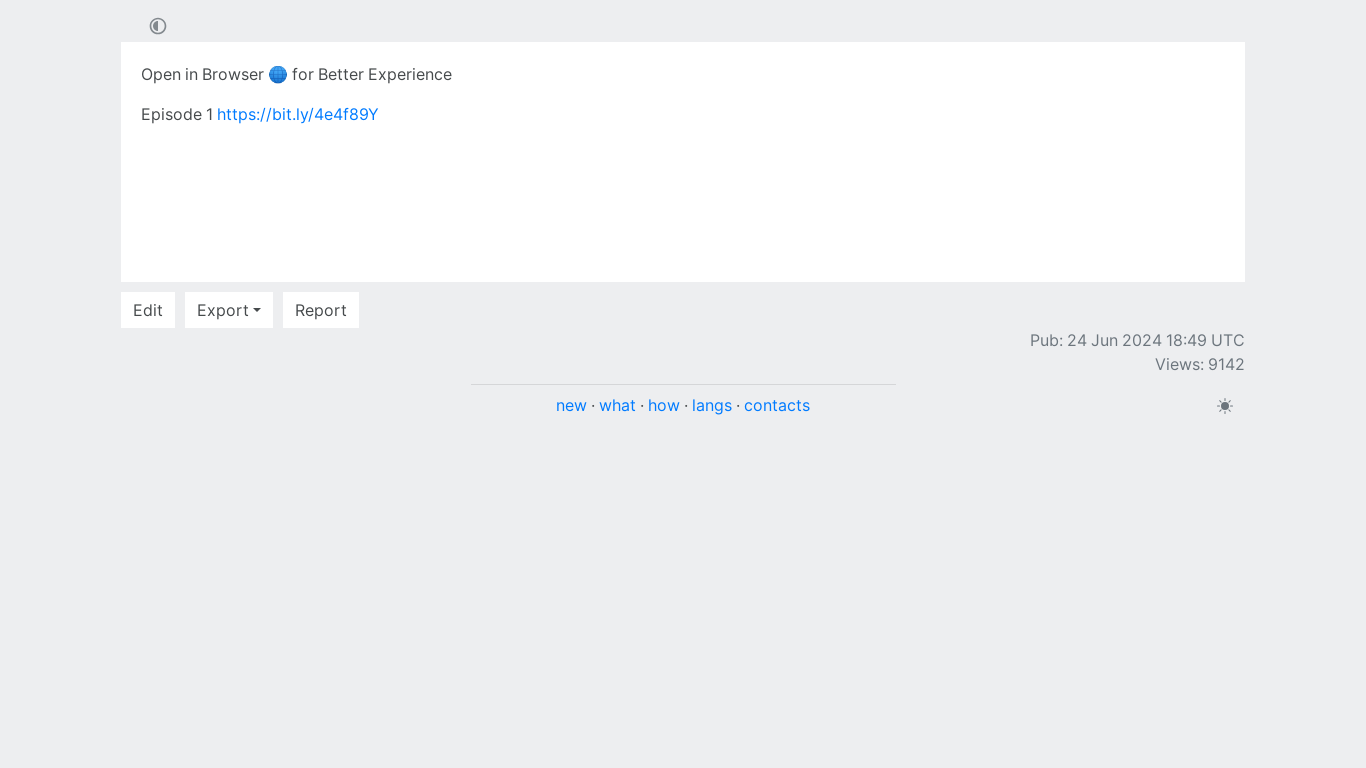Click the 'Episode 1' label
The image size is (1366, 768).
click(177, 114)
